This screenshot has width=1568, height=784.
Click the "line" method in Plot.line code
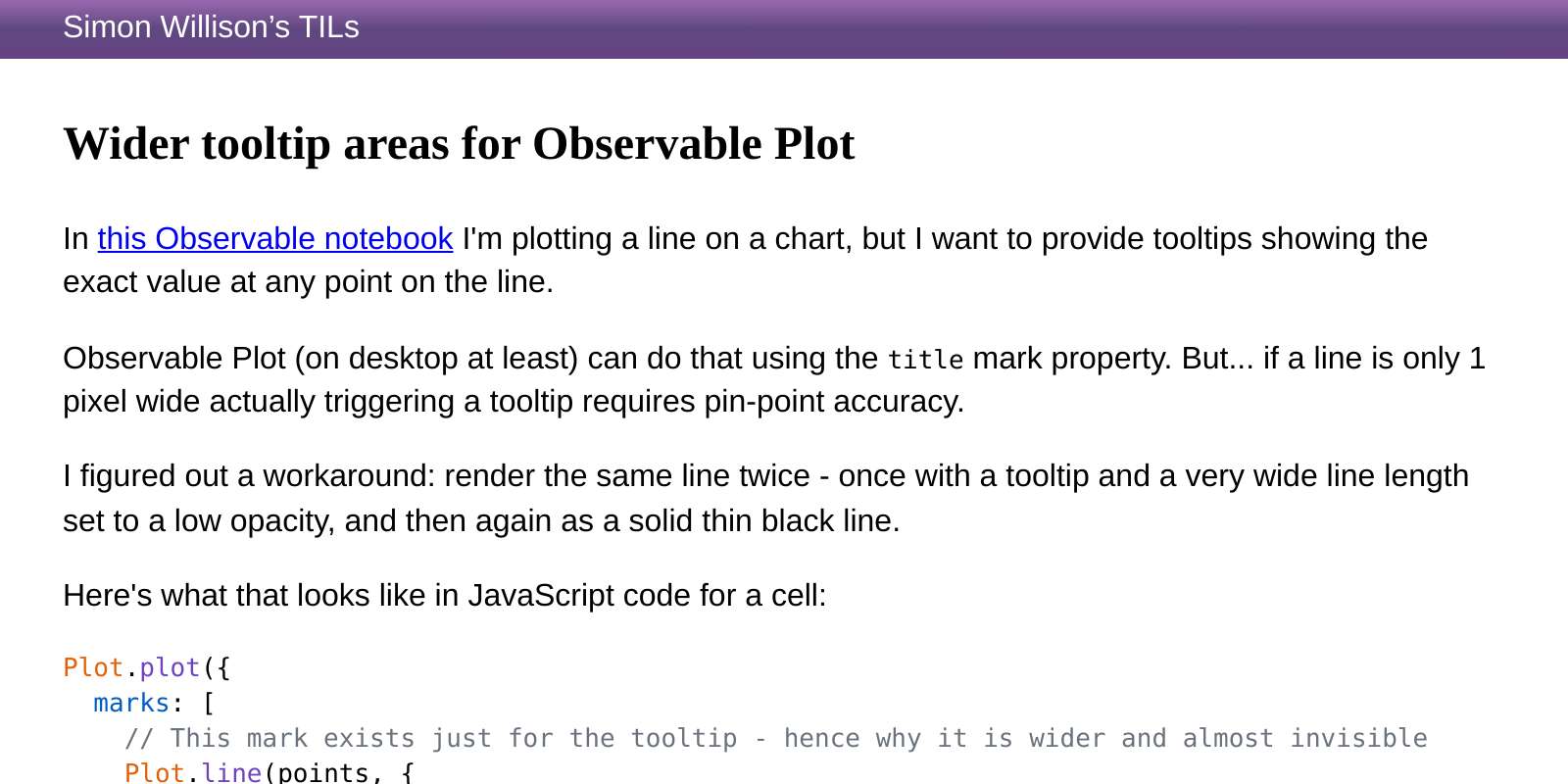231,772
